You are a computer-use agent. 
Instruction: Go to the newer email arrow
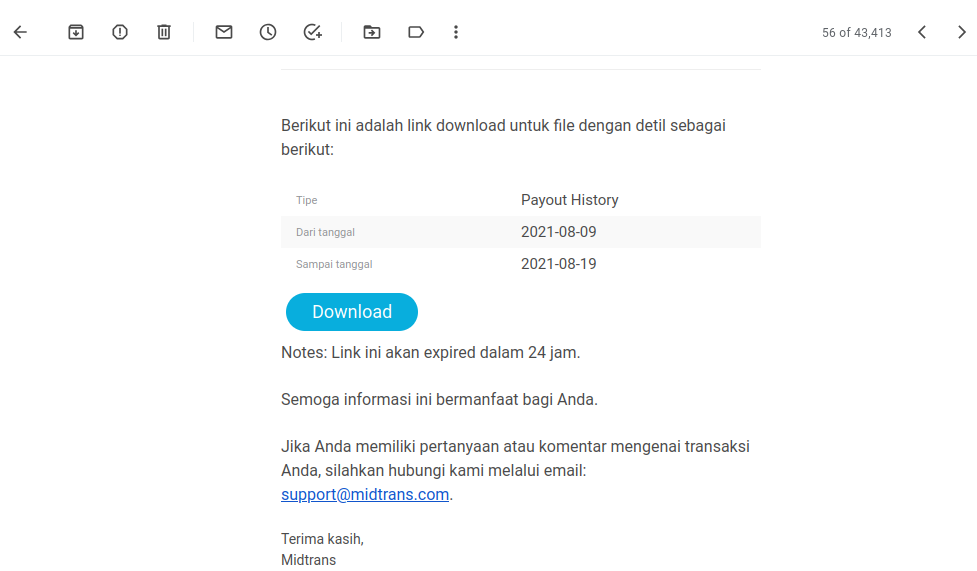click(x=922, y=32)
